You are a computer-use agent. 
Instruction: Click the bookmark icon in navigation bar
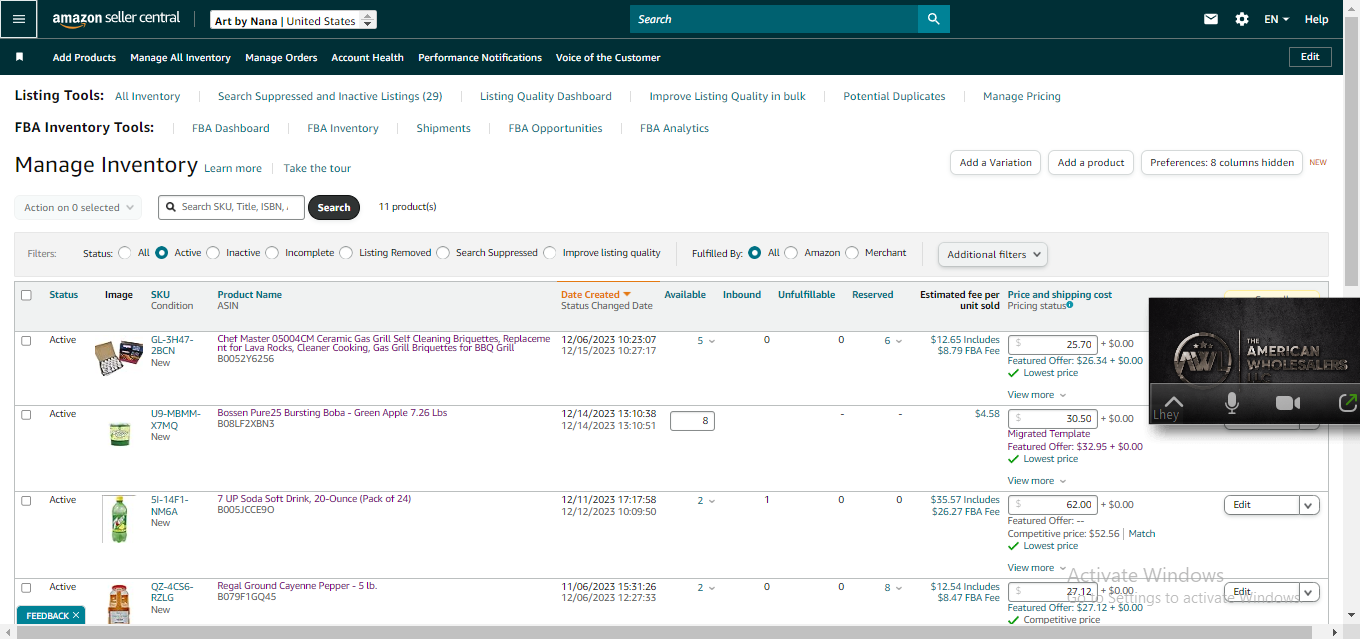tap(19, 57)
